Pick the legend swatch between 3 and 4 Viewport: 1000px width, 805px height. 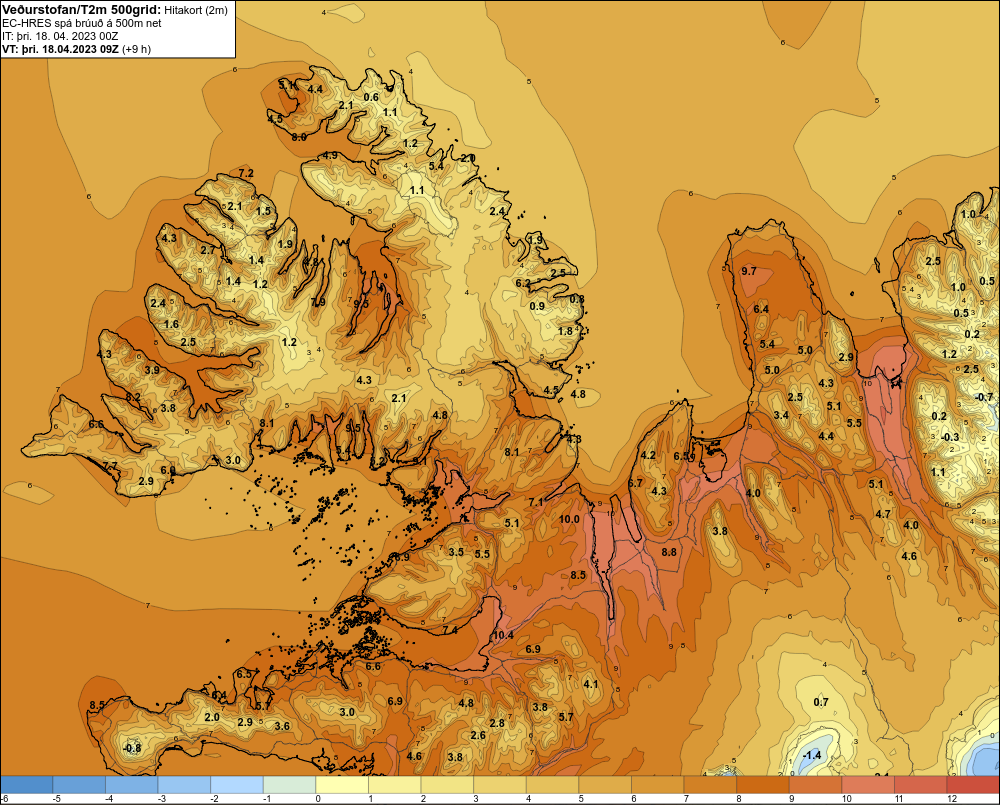pyautogui.click(x=500, y=785)
